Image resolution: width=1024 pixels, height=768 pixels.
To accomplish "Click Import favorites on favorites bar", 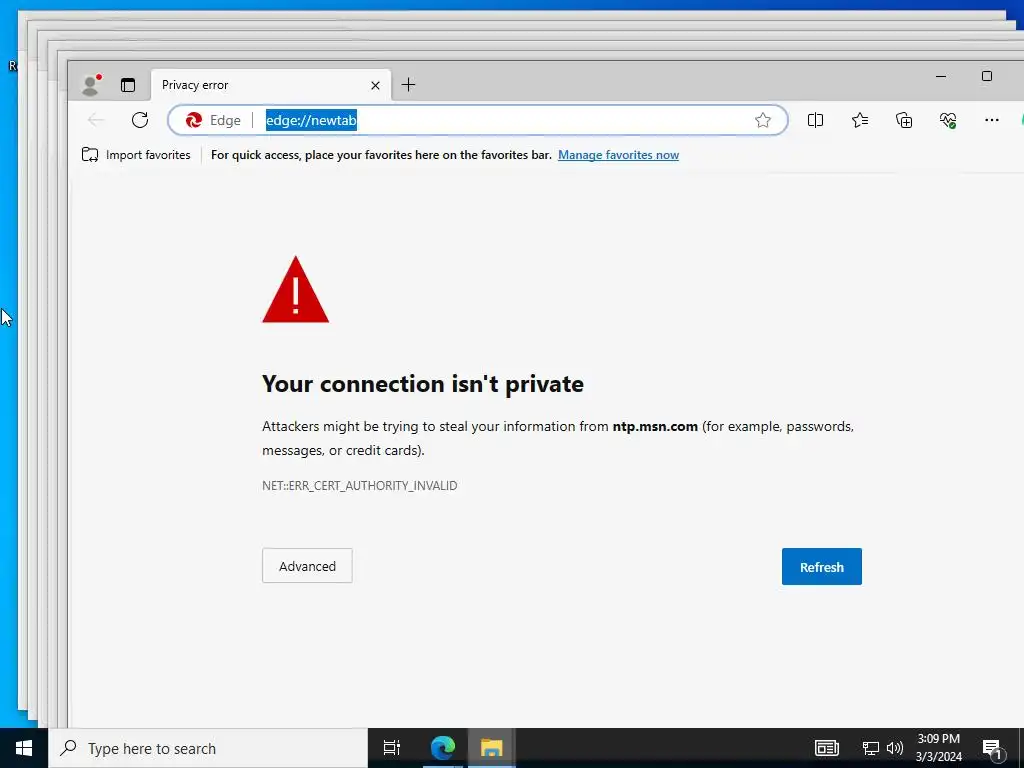I will click(136, 155).
